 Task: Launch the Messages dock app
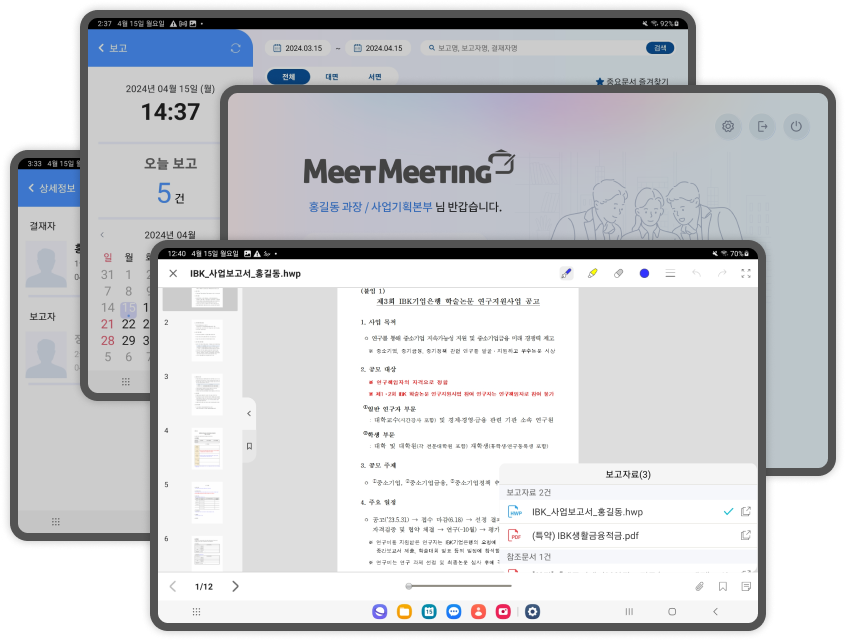pos(454,611)
